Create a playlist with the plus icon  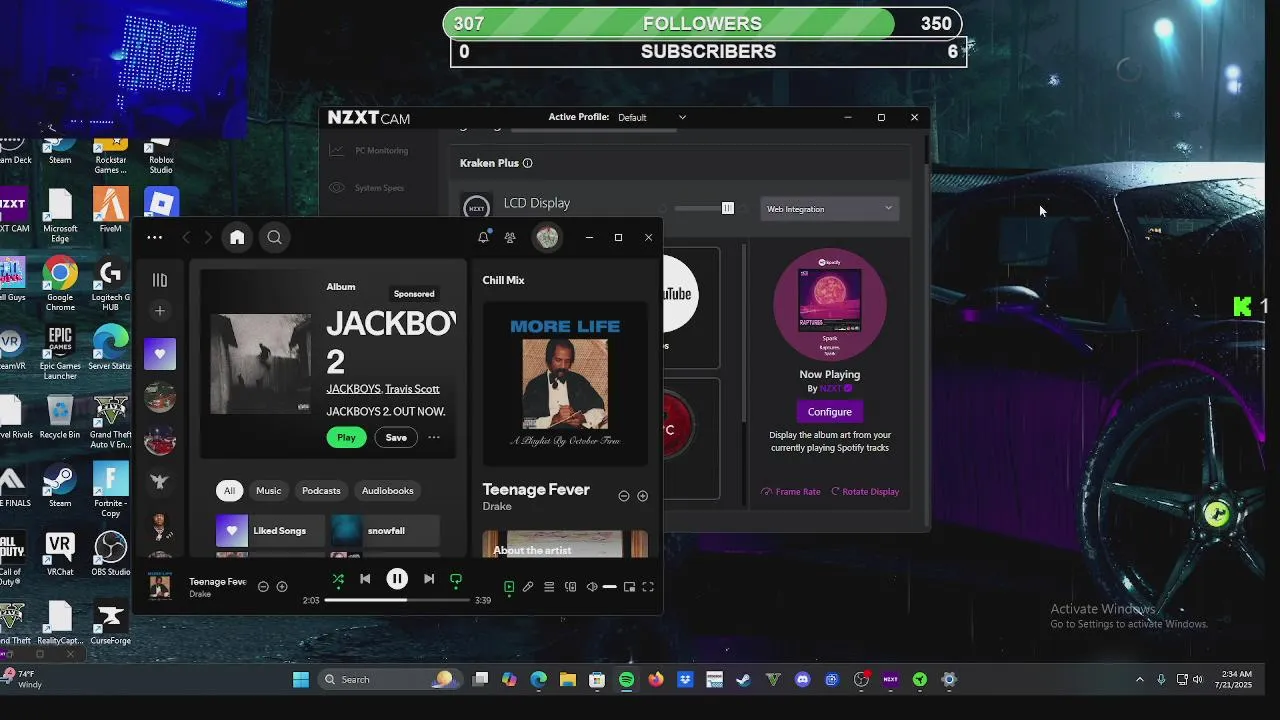(160, 311)
